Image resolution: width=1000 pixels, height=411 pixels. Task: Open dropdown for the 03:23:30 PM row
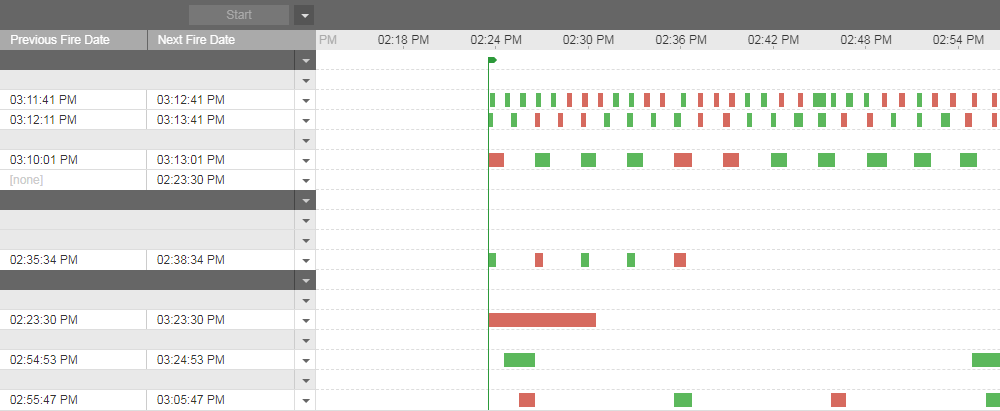pyautogui.click(x=306, y=320)
